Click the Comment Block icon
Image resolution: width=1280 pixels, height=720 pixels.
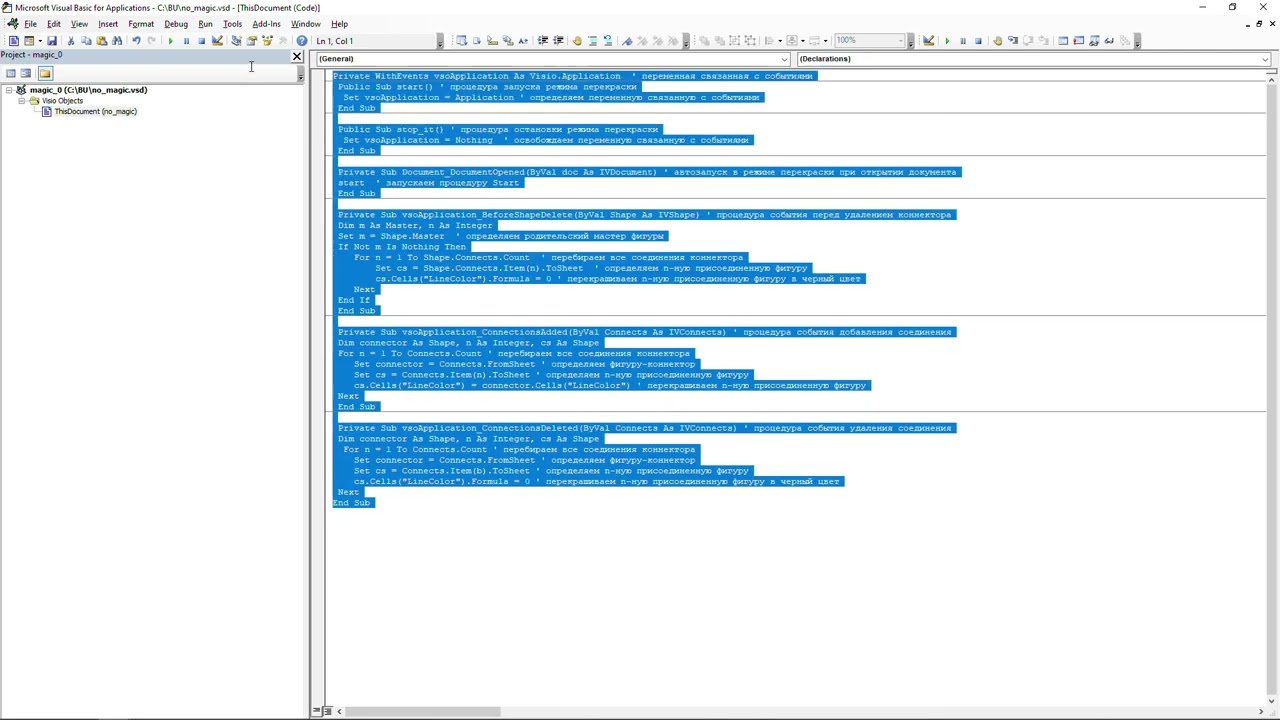(x=592, y=41)
